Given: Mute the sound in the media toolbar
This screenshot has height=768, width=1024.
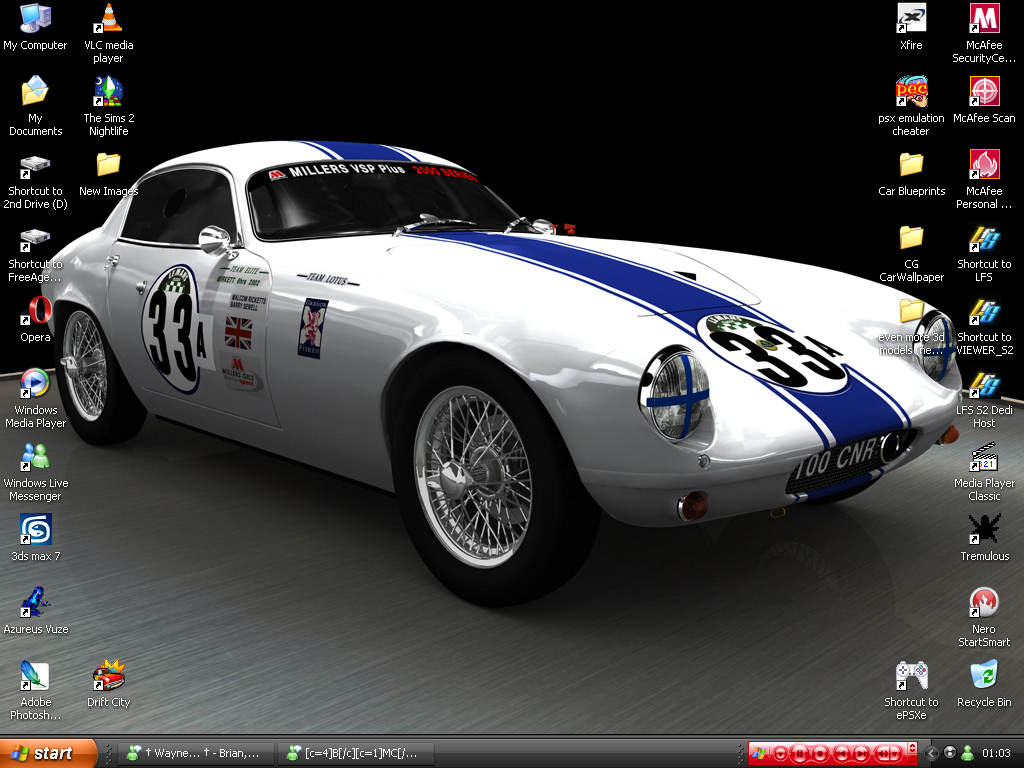Looking at the screenshot, I should (x=882, y=754).
